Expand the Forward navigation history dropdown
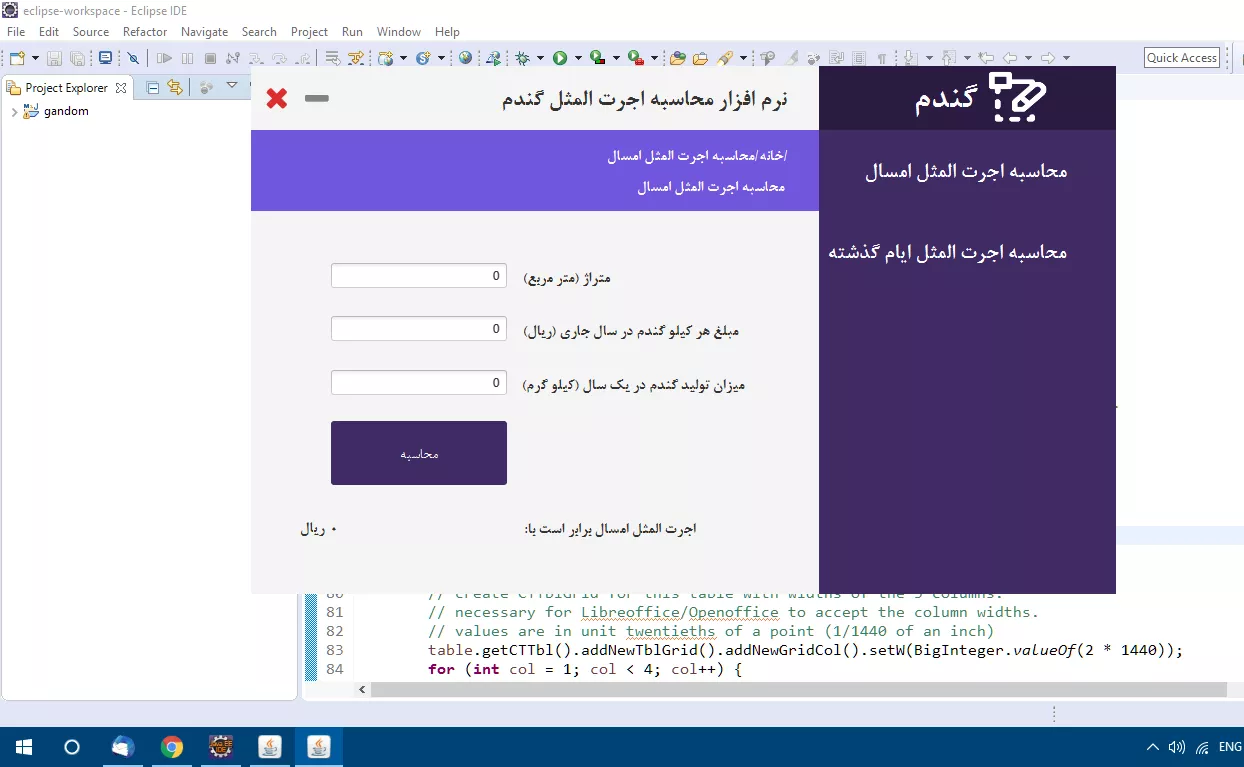The image size is (1244, 767). 1066,58
